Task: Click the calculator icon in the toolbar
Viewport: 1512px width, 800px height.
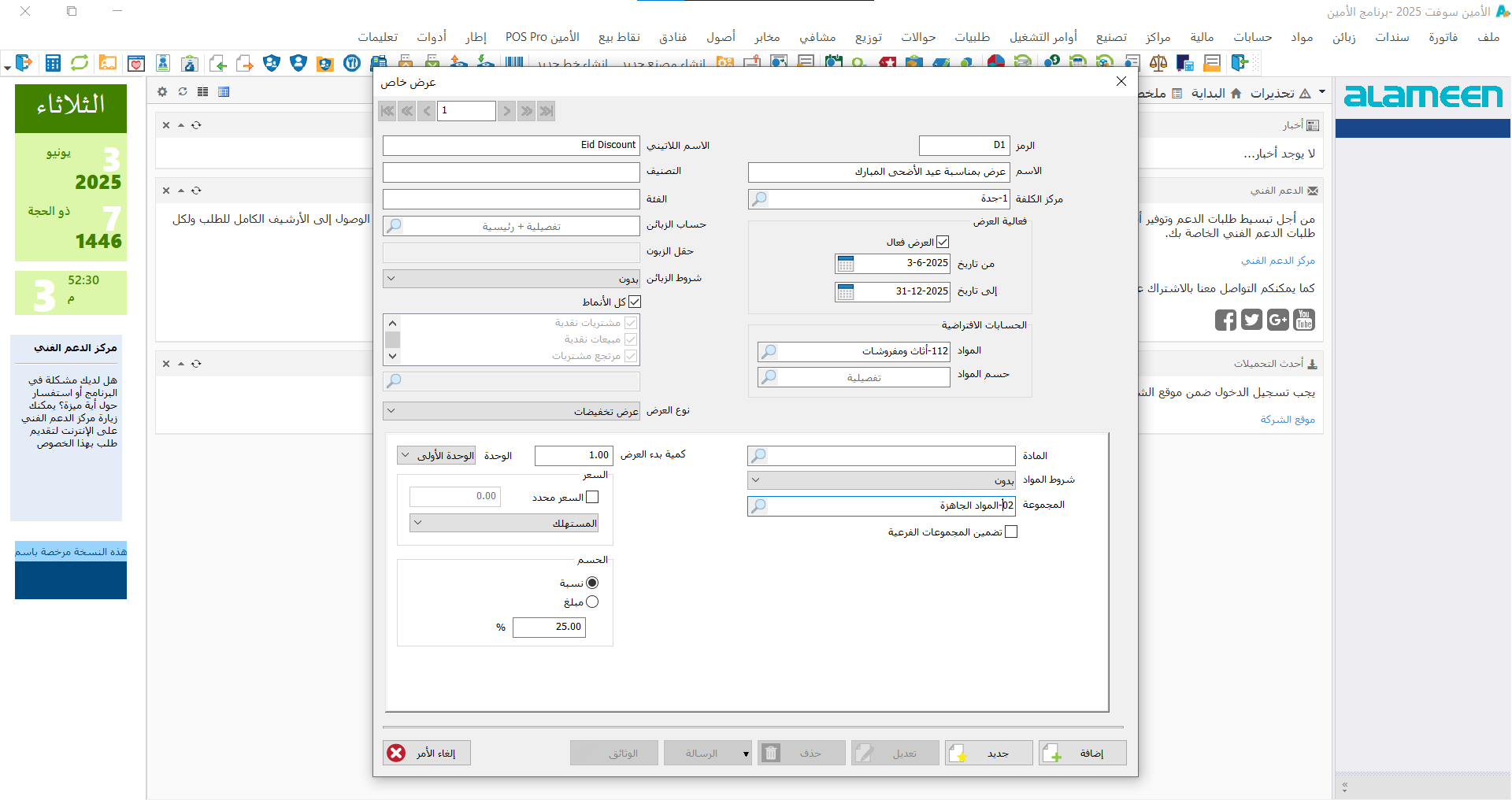Action: (53, 63)
